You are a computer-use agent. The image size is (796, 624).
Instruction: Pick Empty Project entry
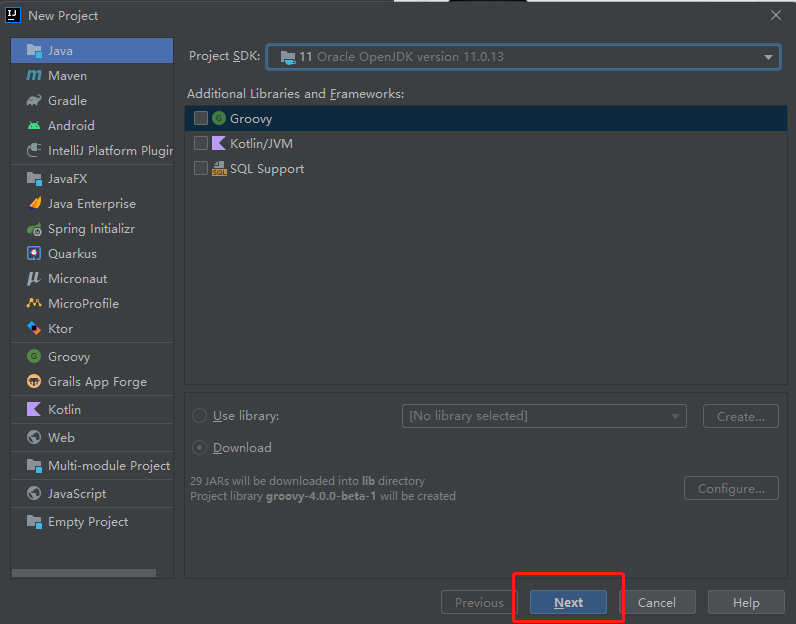(x=92, y=521)
